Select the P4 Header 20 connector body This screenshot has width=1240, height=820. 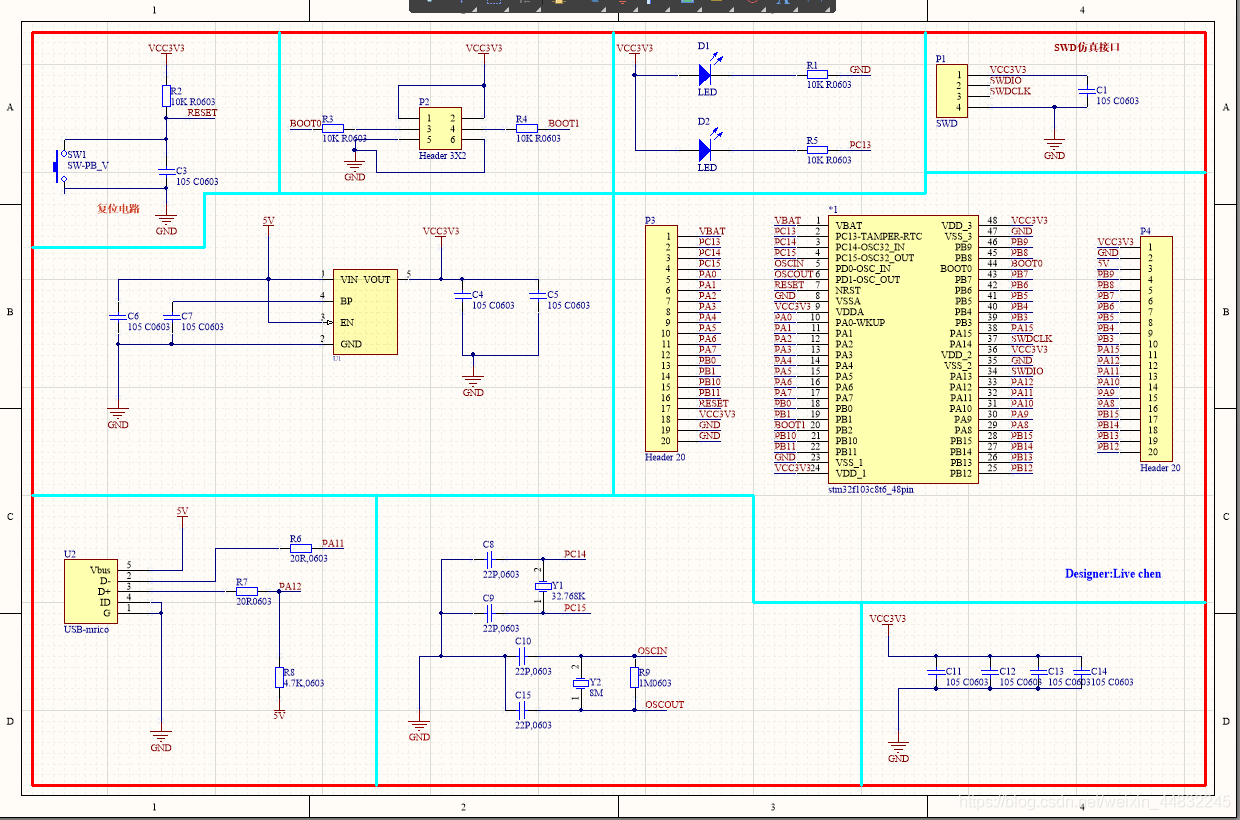click(1156, 347)
